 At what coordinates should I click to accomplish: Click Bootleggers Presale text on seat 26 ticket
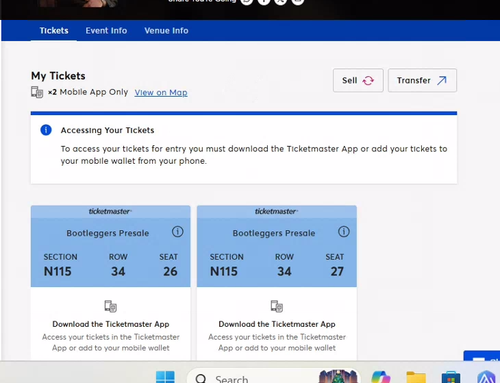tap(108, 233)
